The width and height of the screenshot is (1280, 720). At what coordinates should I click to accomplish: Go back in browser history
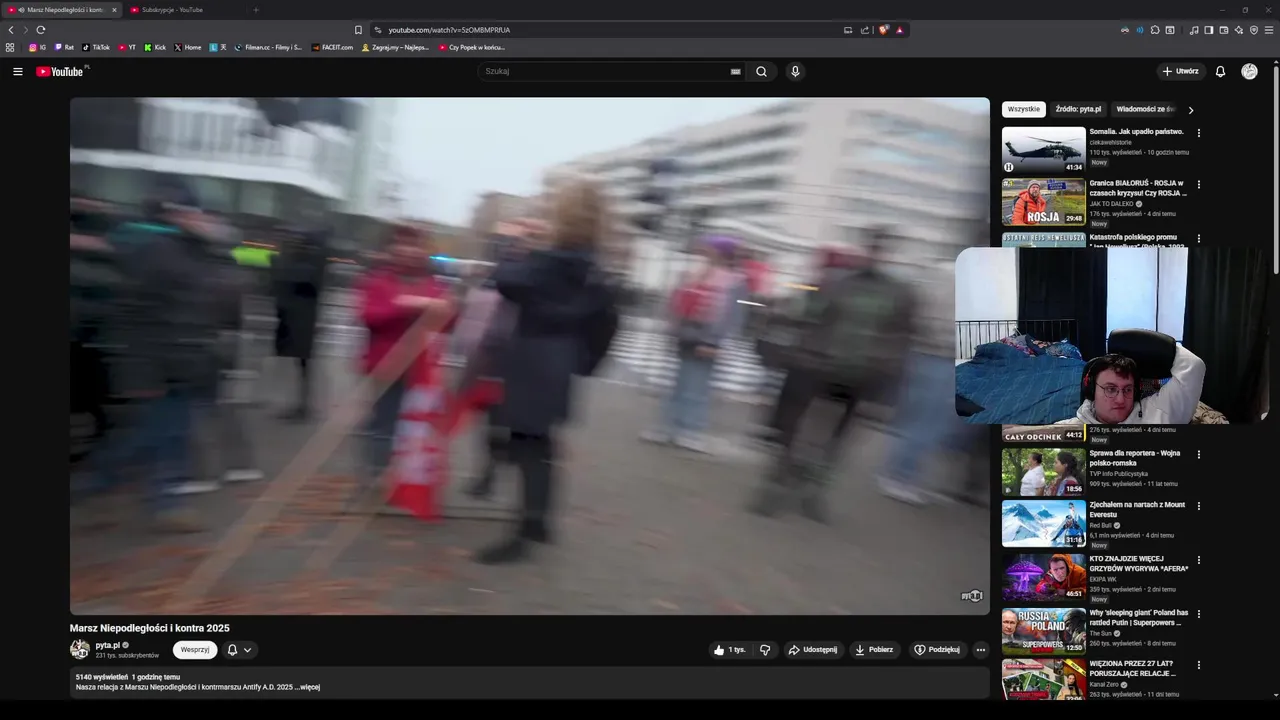pyautogui.click(x=11, y=30)
